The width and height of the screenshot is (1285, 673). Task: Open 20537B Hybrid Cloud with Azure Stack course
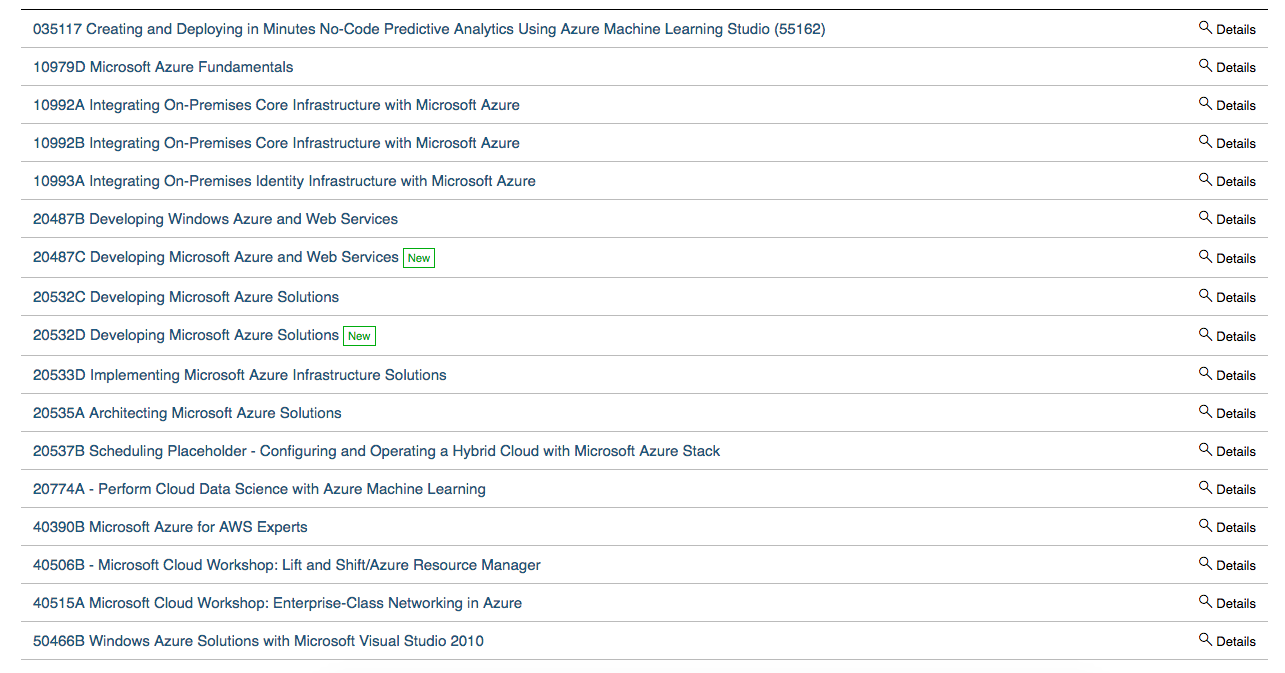tap(376, 451)
